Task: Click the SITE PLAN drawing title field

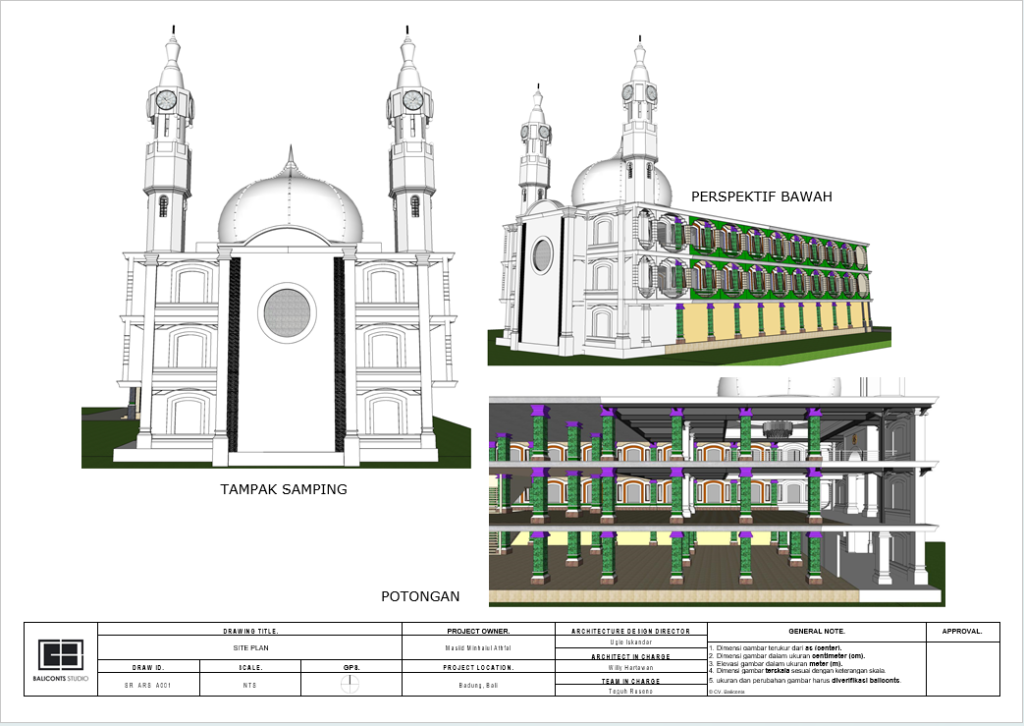Action: [x=249, y=648]
